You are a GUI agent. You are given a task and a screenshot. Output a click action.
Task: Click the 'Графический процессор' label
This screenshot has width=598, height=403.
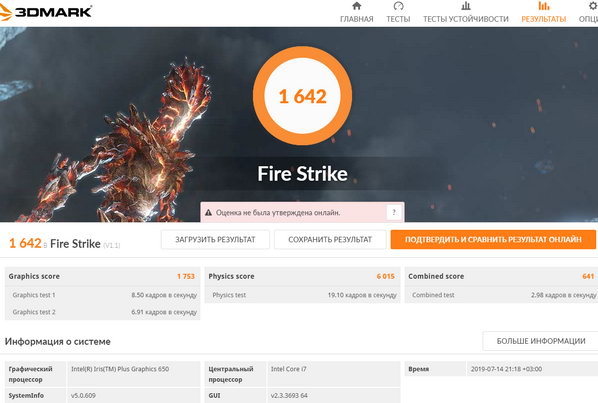31,374
